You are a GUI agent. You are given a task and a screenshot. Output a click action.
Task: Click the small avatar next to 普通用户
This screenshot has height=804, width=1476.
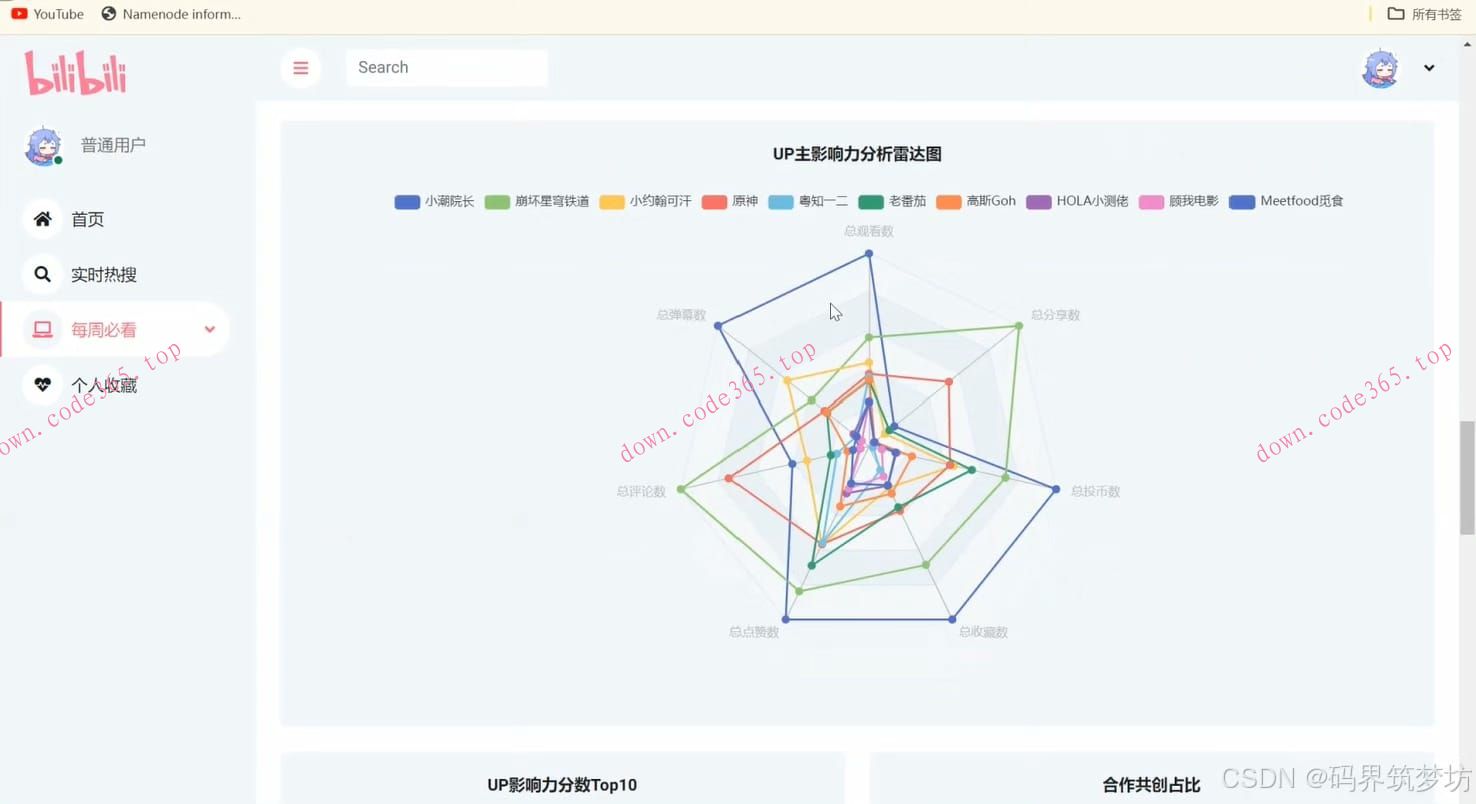tap(43, 144)
